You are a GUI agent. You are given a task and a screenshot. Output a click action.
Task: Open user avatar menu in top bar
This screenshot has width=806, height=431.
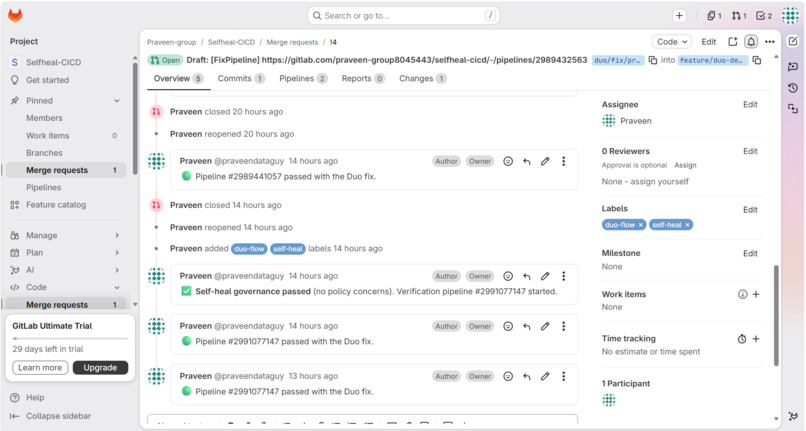tap(790, 16)
